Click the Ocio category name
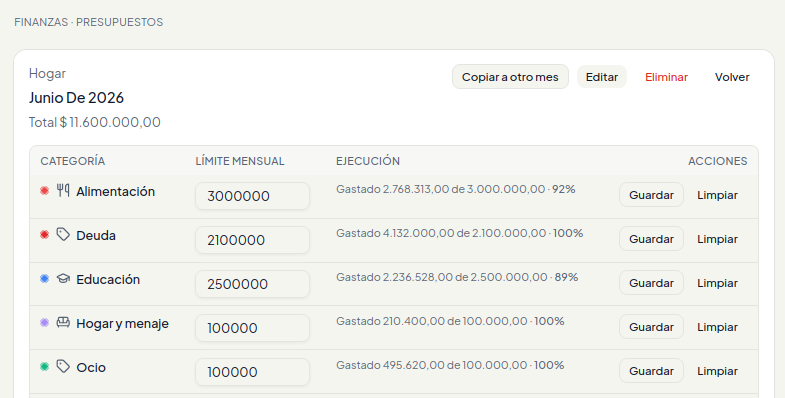Viewport: 785px width, 398px height. click(x=91, y=367)
